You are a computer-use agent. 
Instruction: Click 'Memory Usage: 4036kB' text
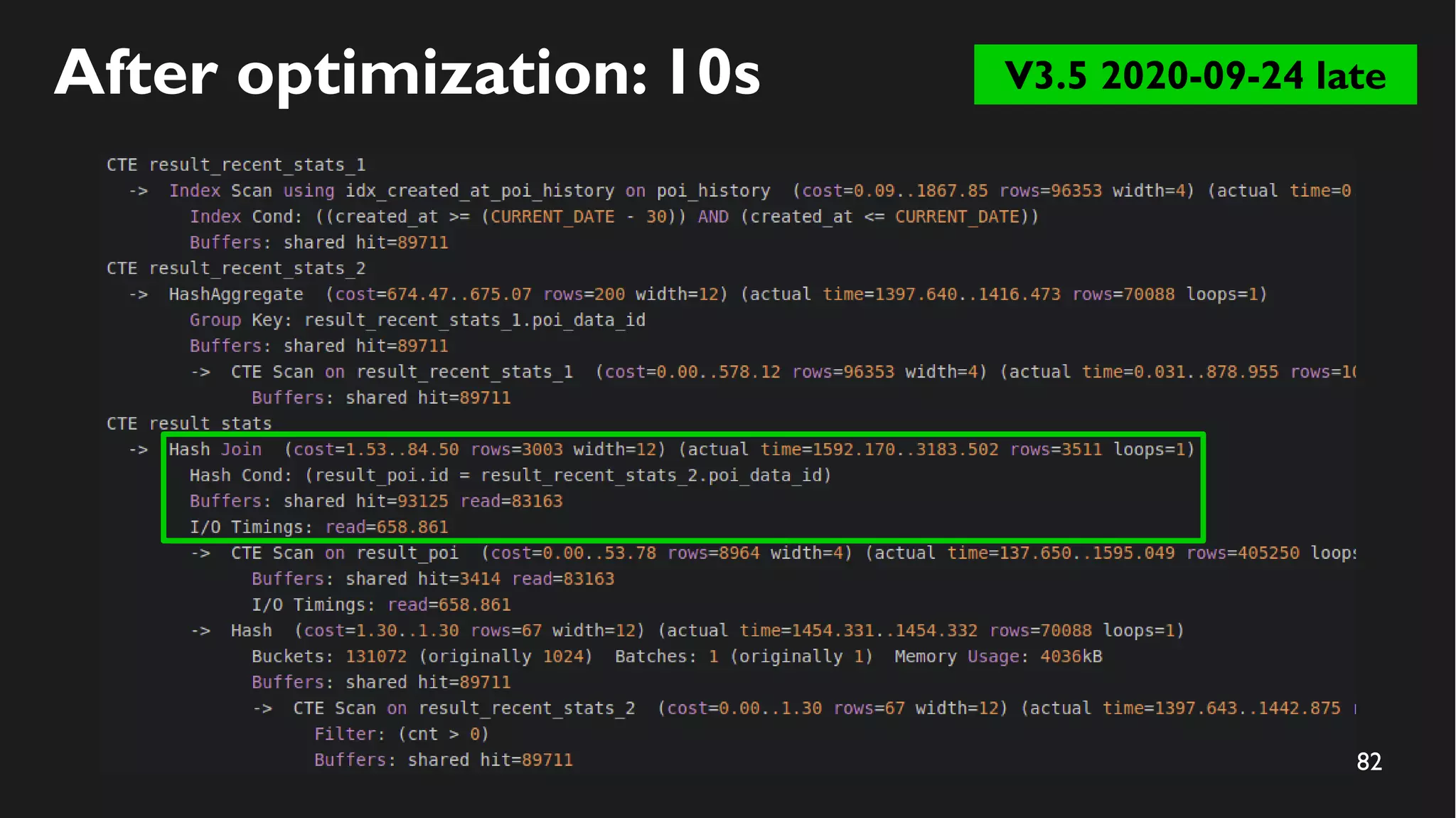coord(998,657)
